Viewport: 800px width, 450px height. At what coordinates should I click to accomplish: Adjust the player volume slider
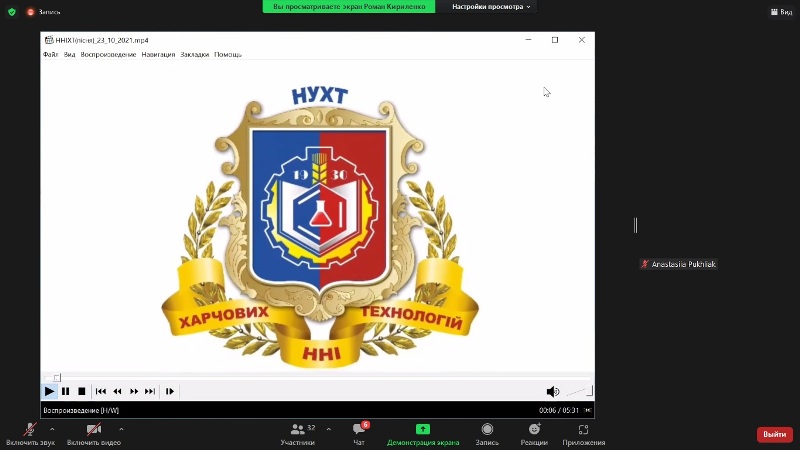(579, 391)
